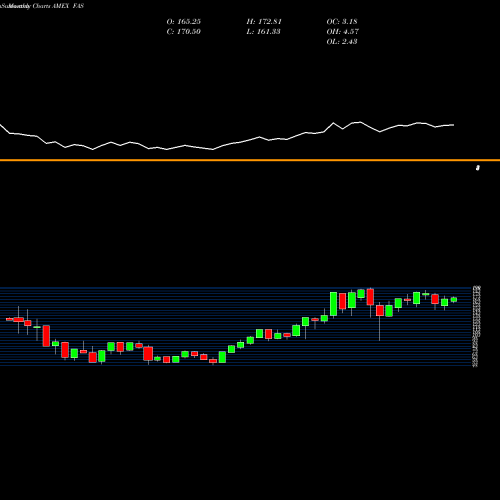
Task: Click the 'OL: 2.43' reading
Action: click(x=342, y=42)
